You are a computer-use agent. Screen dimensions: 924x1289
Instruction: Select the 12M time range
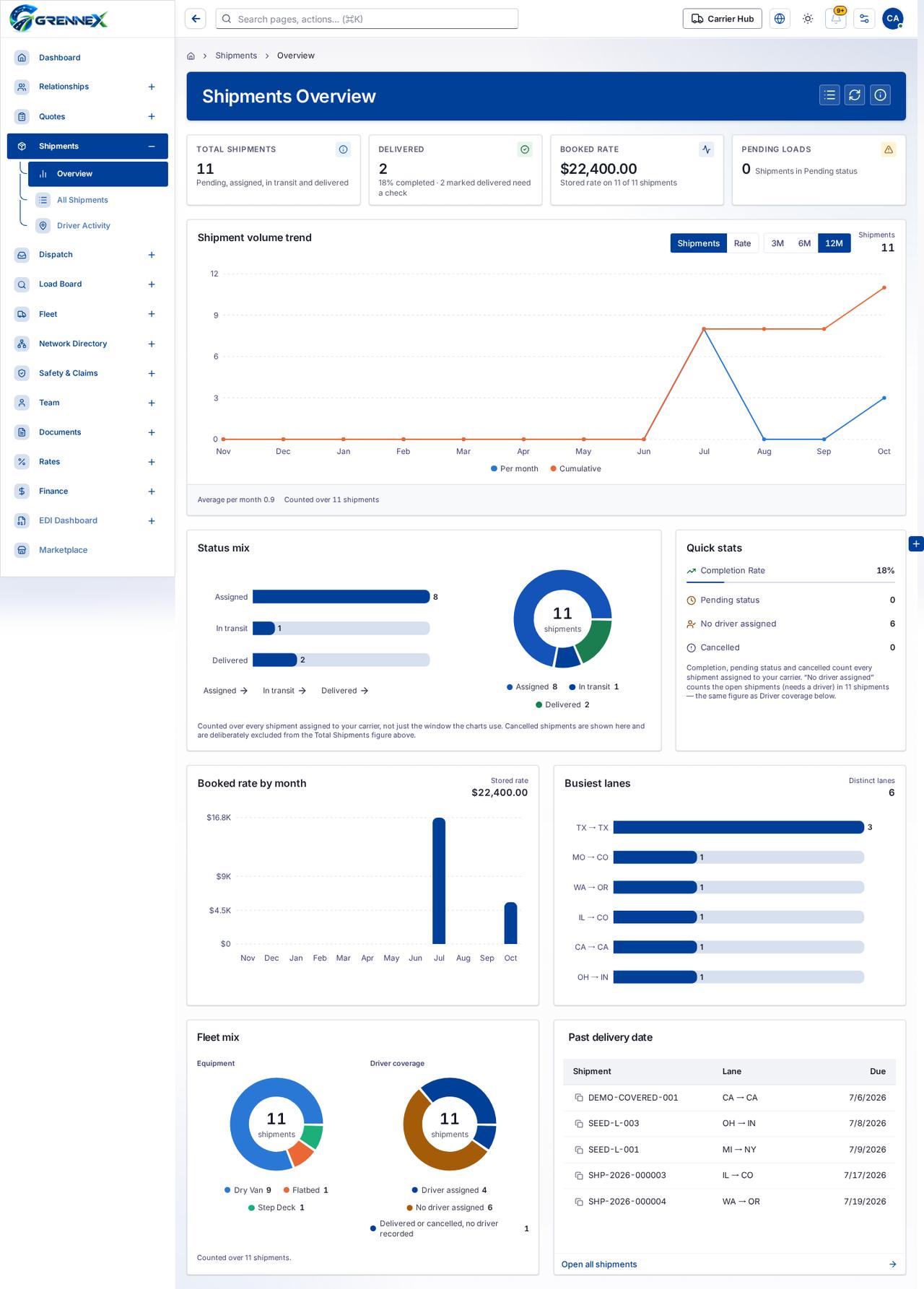point(834,243)
